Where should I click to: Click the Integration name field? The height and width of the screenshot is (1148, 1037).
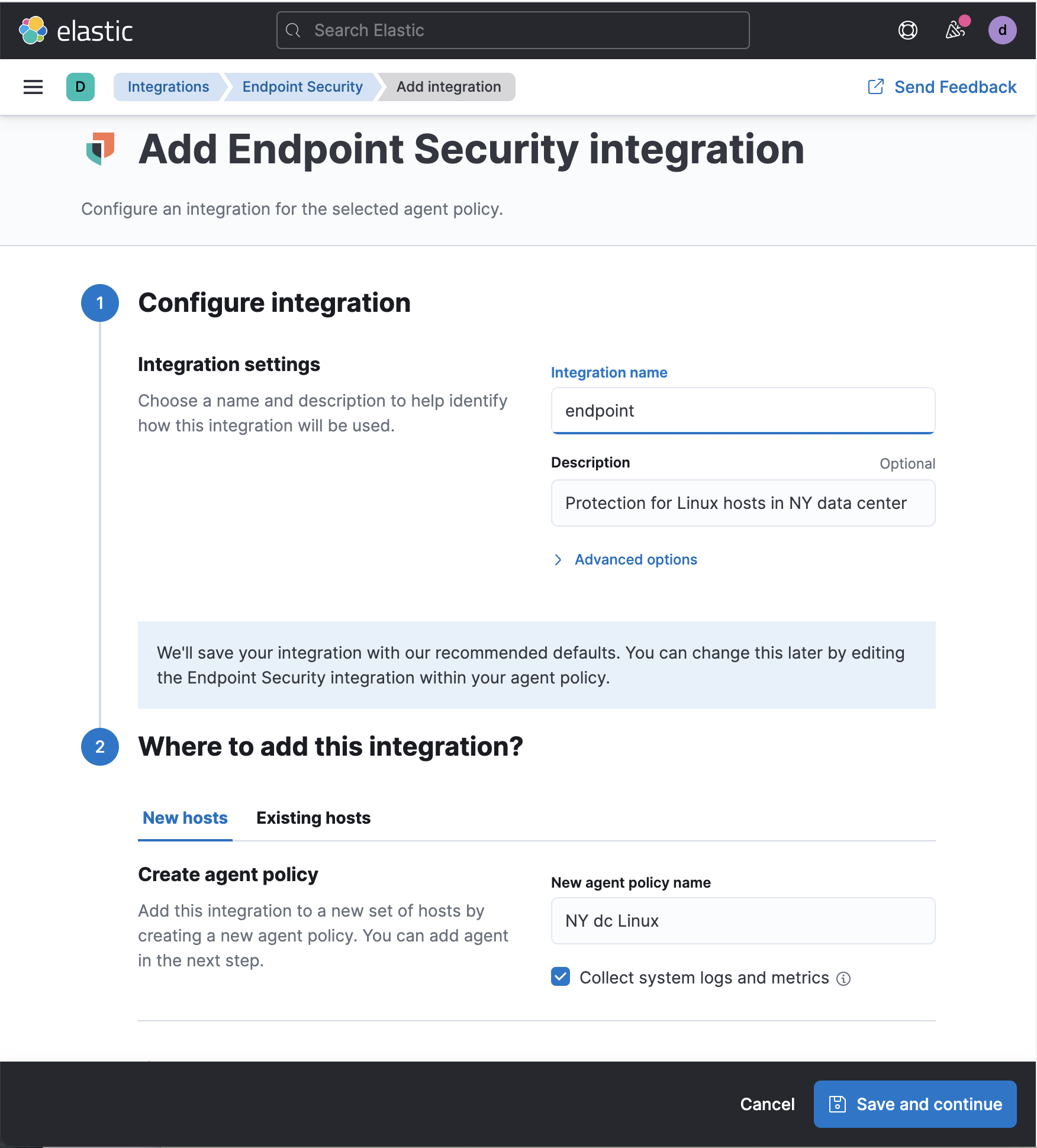(743, 411)
